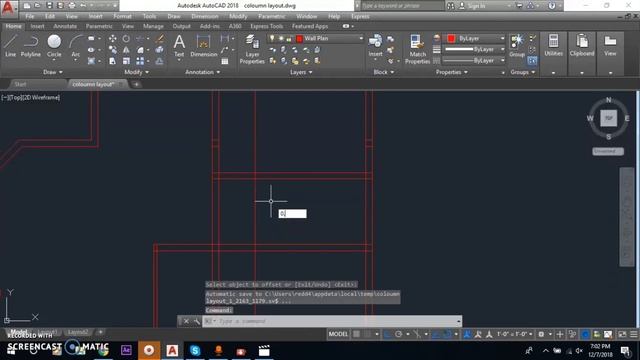The height and width of the screenshot is (360, 640).
Task: Open the File menu
Action: click(30, 16)
